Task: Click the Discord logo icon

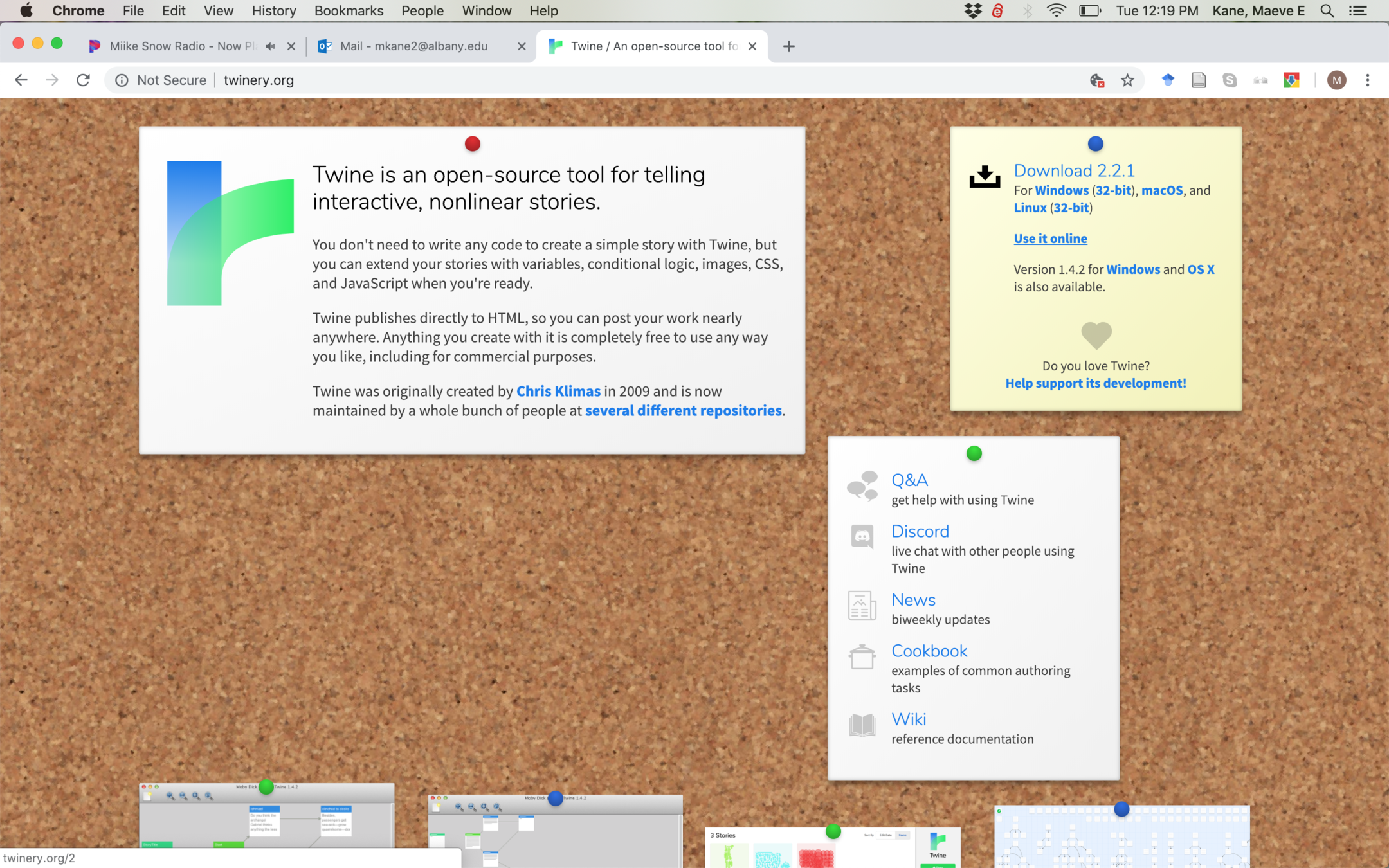Action: pyautogui.click(x=862, y=536)
